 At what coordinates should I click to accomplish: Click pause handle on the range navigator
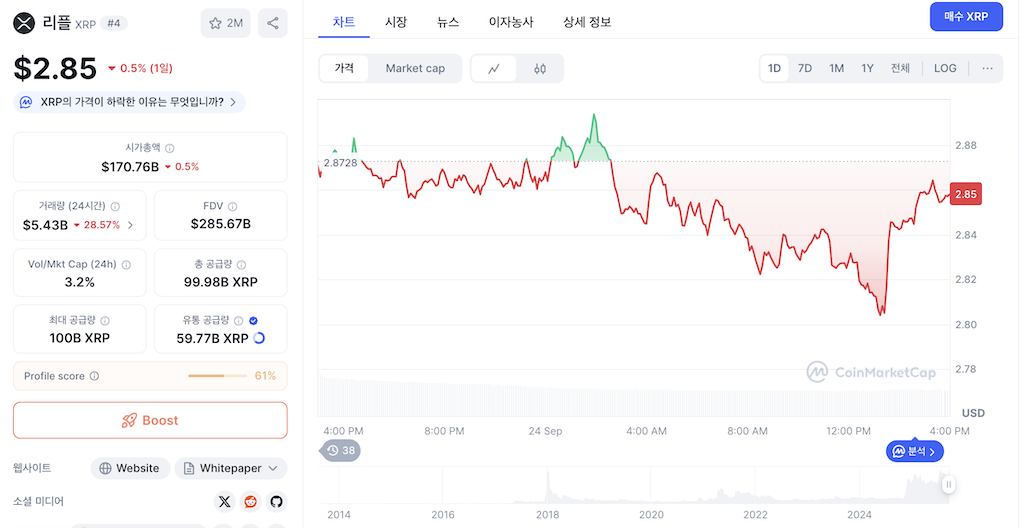click(x=949, y=484)
